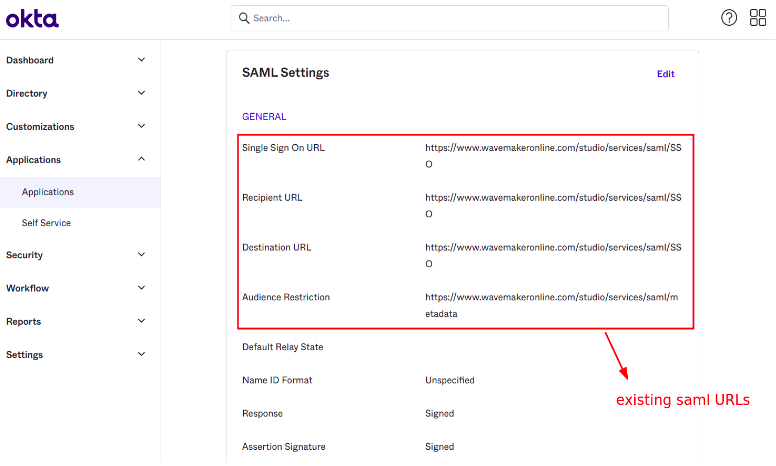Expand the Settings section chevron
Image resolution: width=776 pixels, height=466 pixels.
pyautogui.click(x=141, y=354)
